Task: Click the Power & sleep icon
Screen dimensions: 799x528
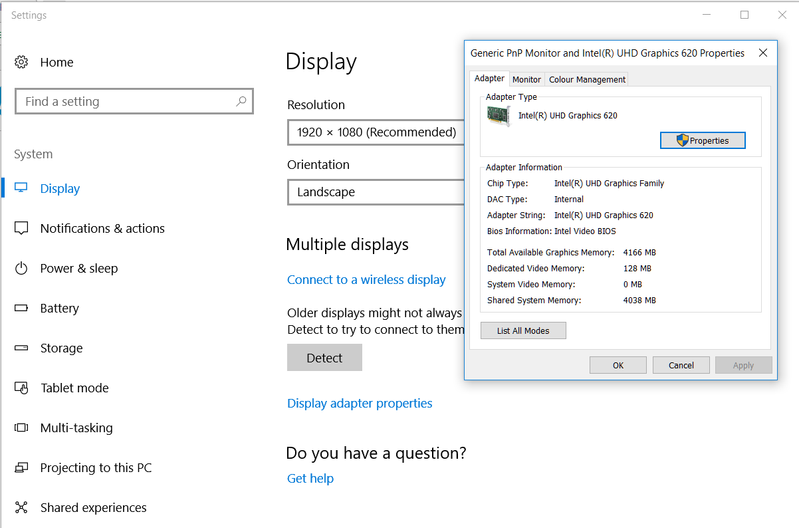Action: (21, 268)
